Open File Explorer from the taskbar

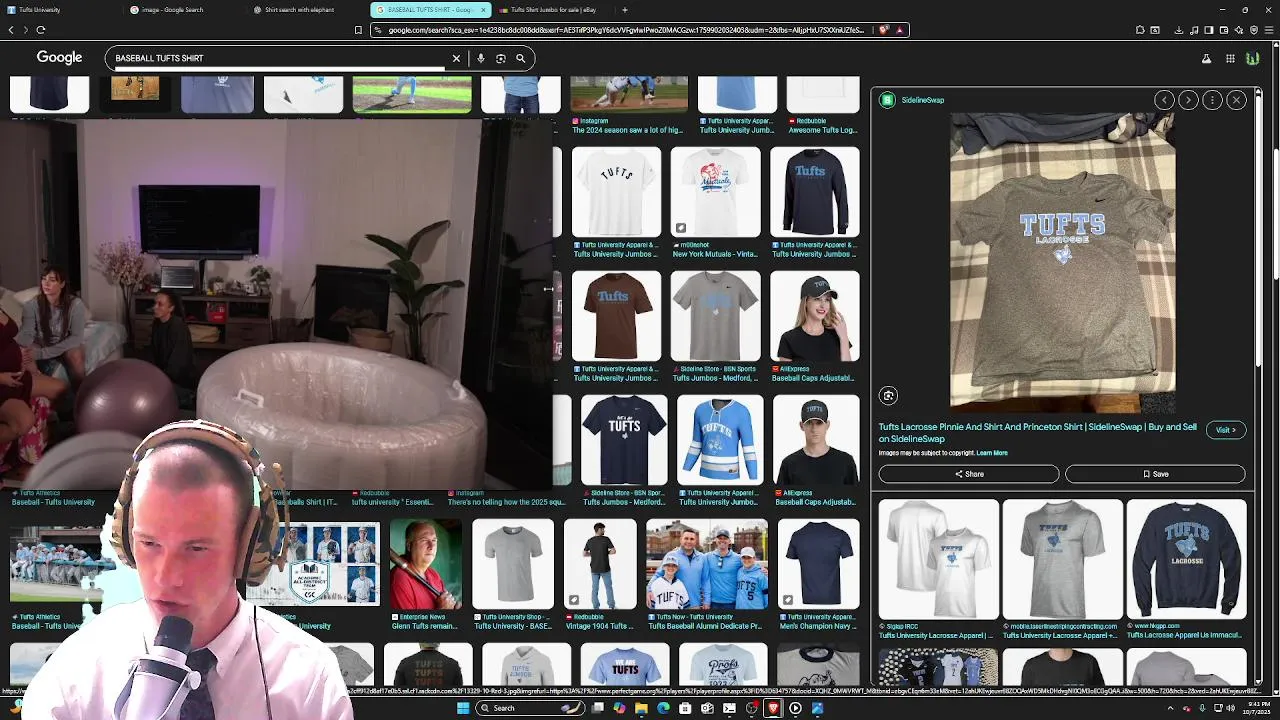641,708
